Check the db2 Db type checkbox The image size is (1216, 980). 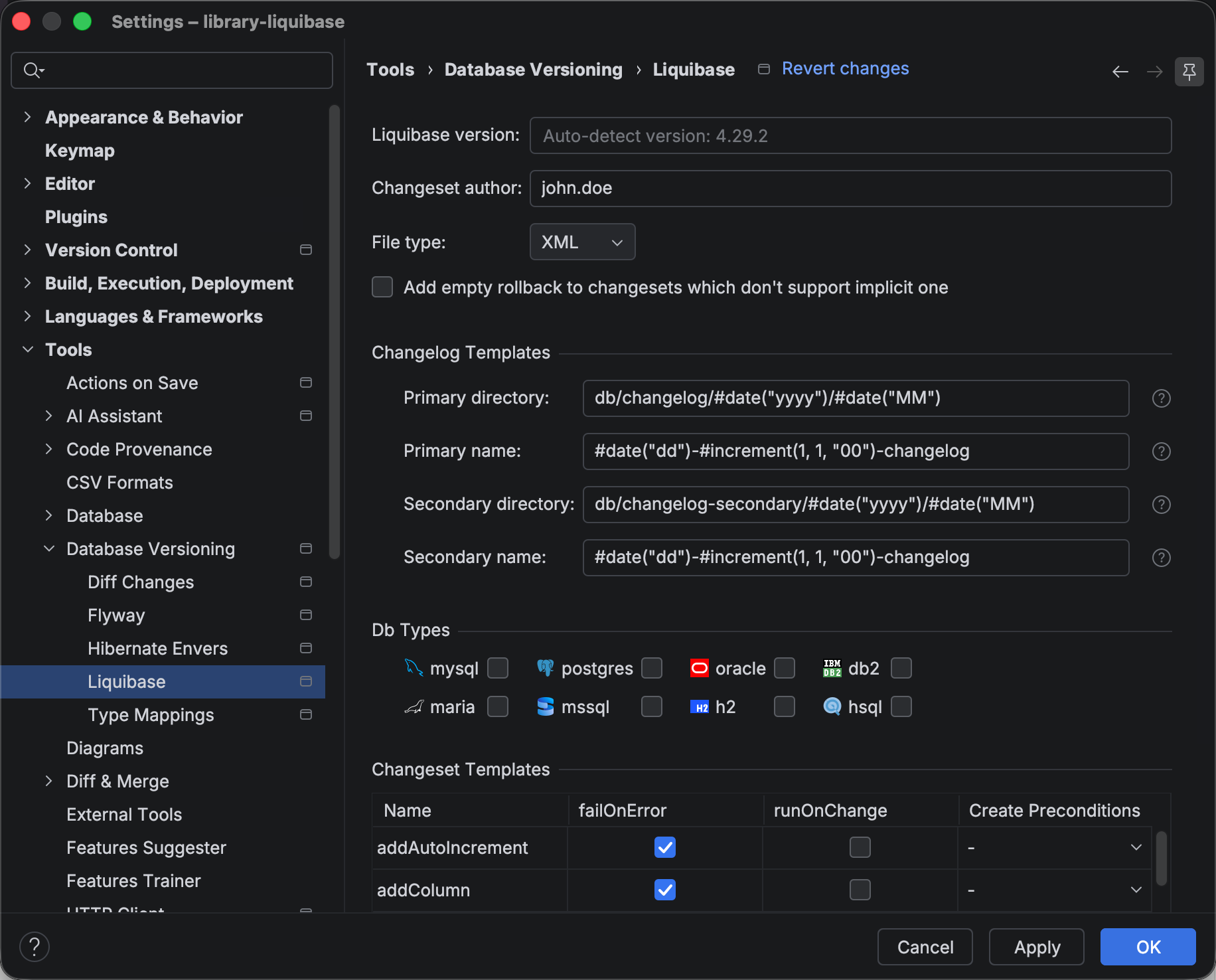coord(901,668)
